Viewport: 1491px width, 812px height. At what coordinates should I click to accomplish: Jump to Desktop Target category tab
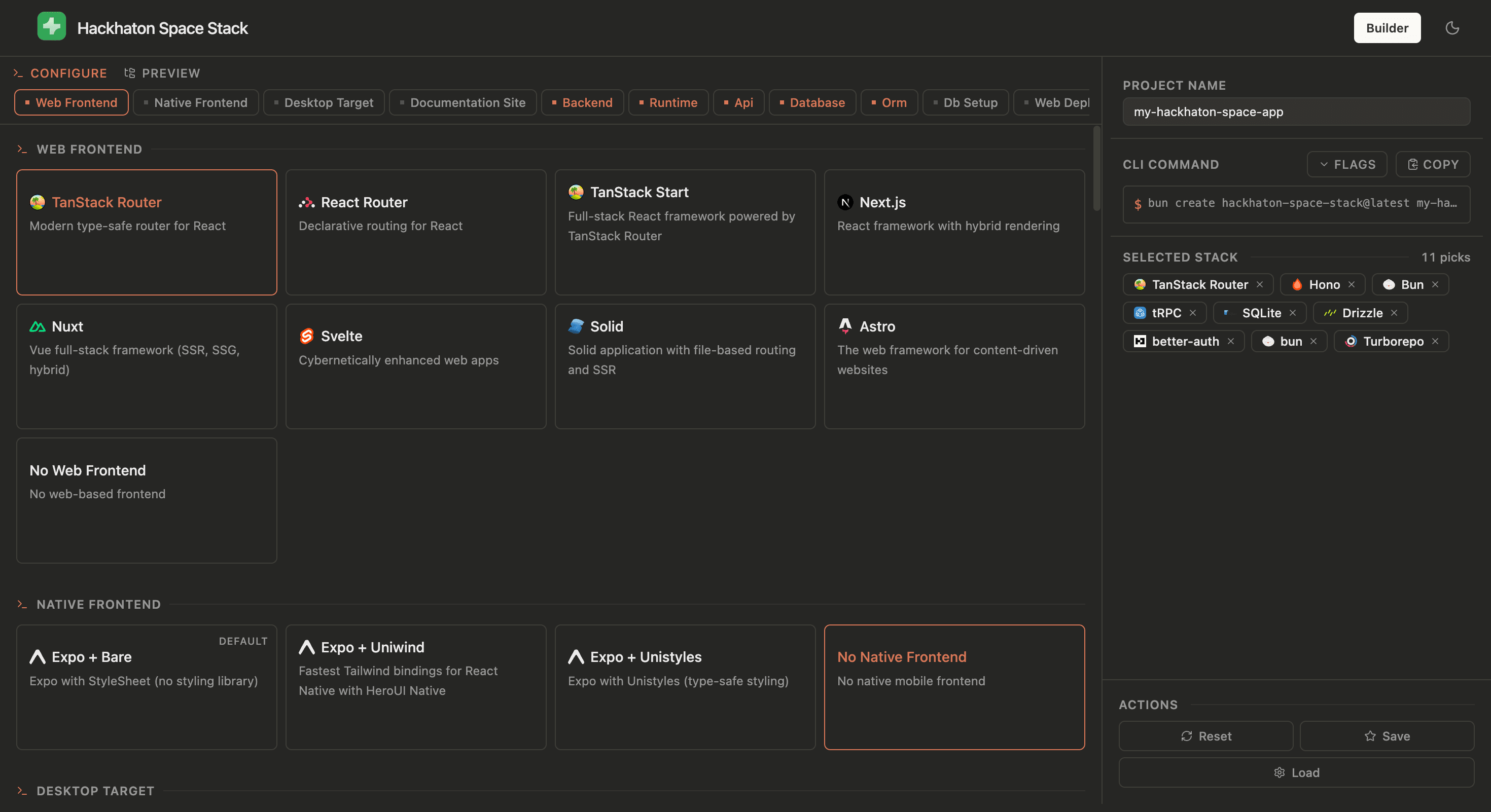(x=324, y=102)
